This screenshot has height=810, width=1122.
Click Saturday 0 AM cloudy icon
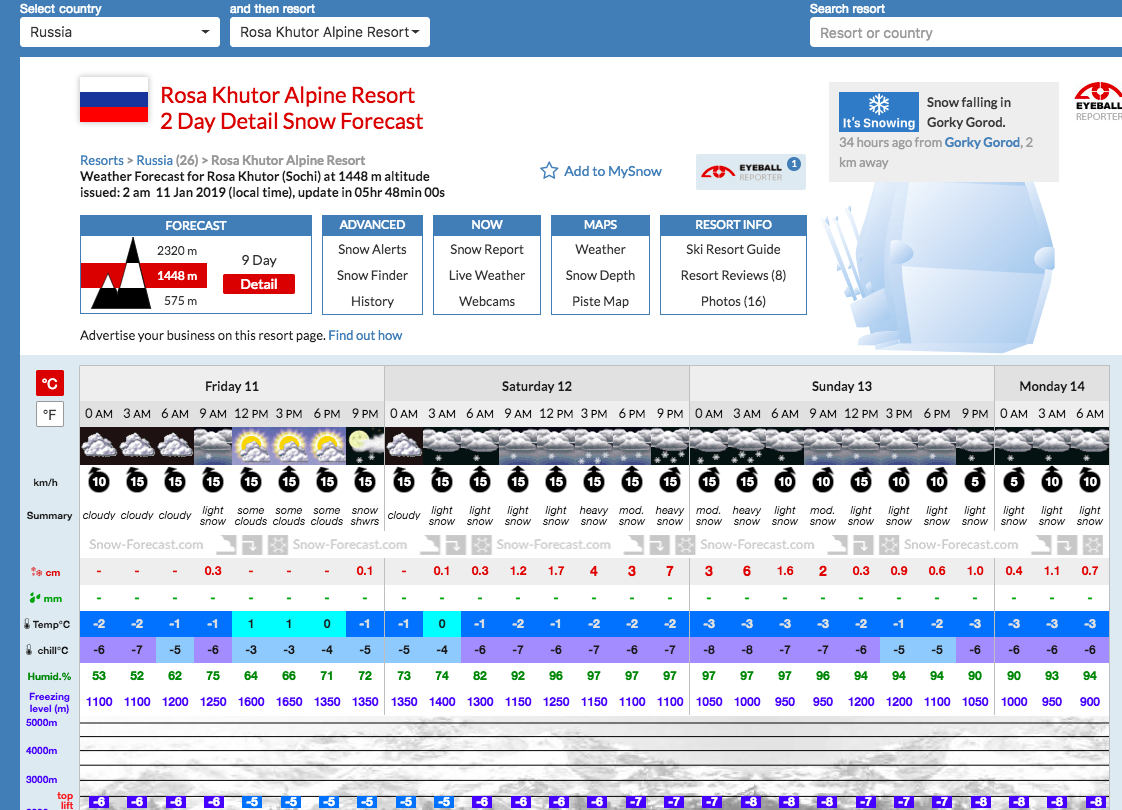coord(404,445)
